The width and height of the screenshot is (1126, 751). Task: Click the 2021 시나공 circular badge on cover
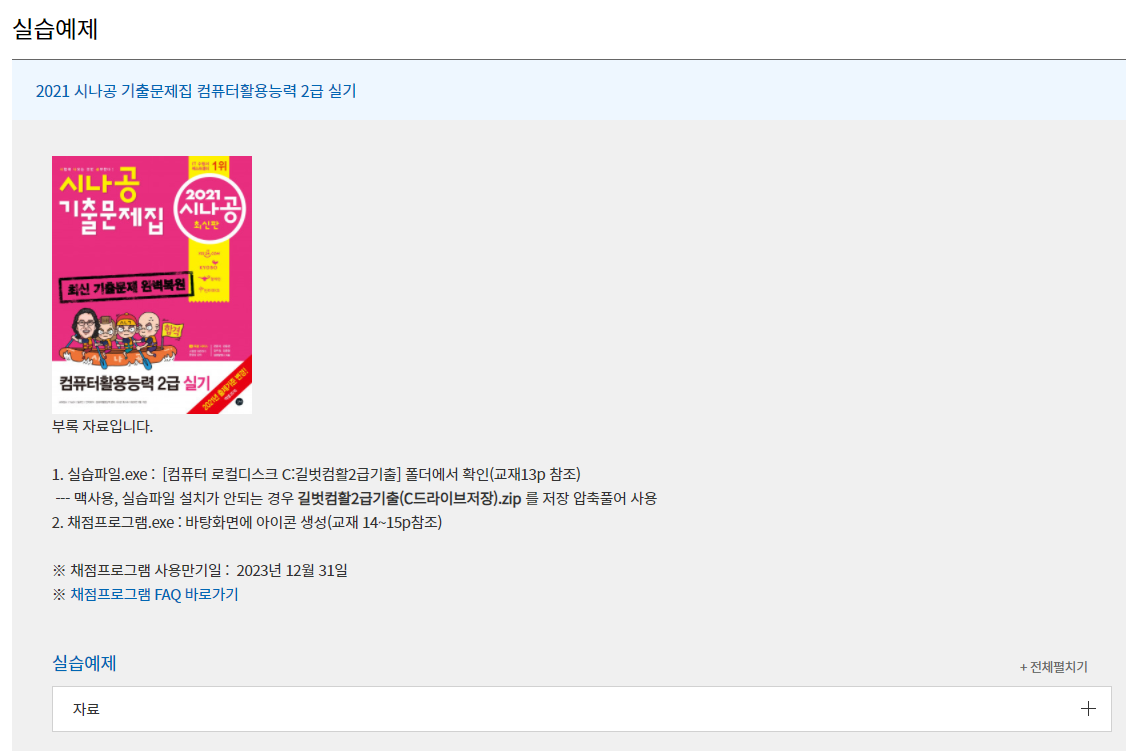coord(210,209)
